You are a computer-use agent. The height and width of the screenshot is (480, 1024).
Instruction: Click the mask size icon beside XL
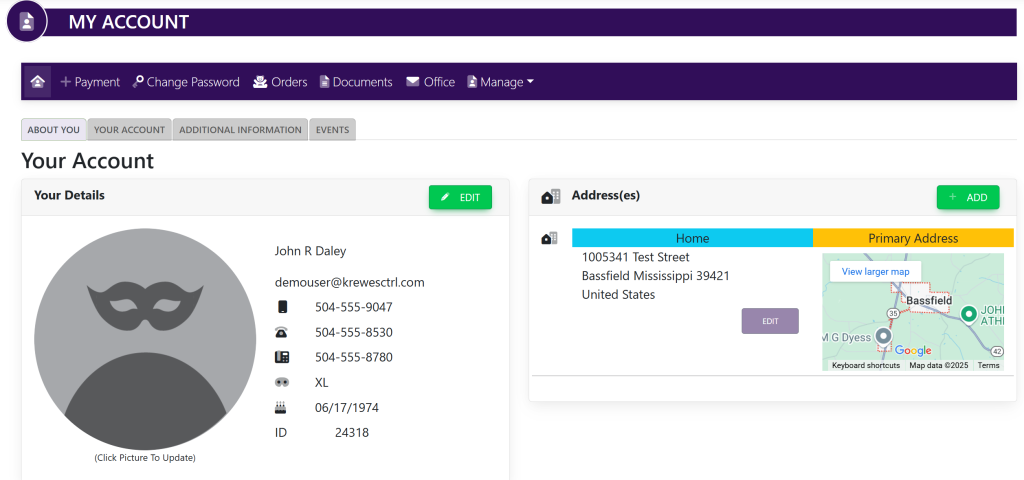tap(282, 383)
